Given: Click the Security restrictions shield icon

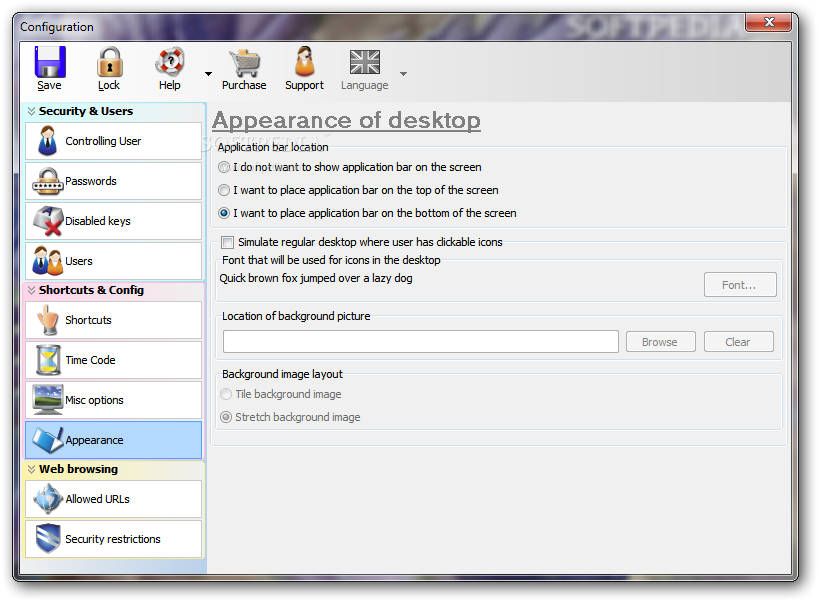Looking at the screenshot, I should coord(48,539).
